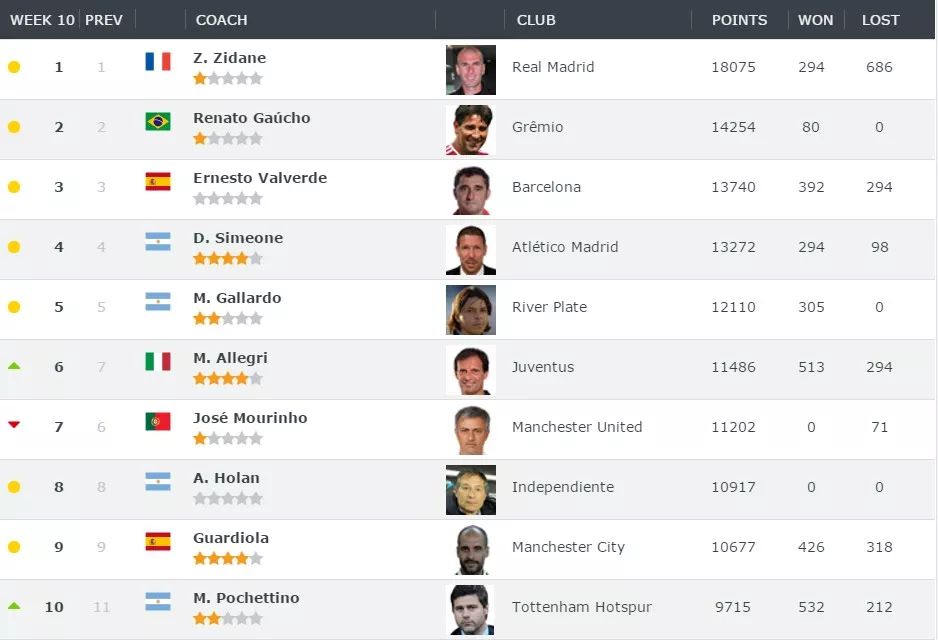Image resolution: width=938 pixels, height=640 pixels.
Task: Click the Spain flag beside Guardiola
Action: tap(158, 541)
